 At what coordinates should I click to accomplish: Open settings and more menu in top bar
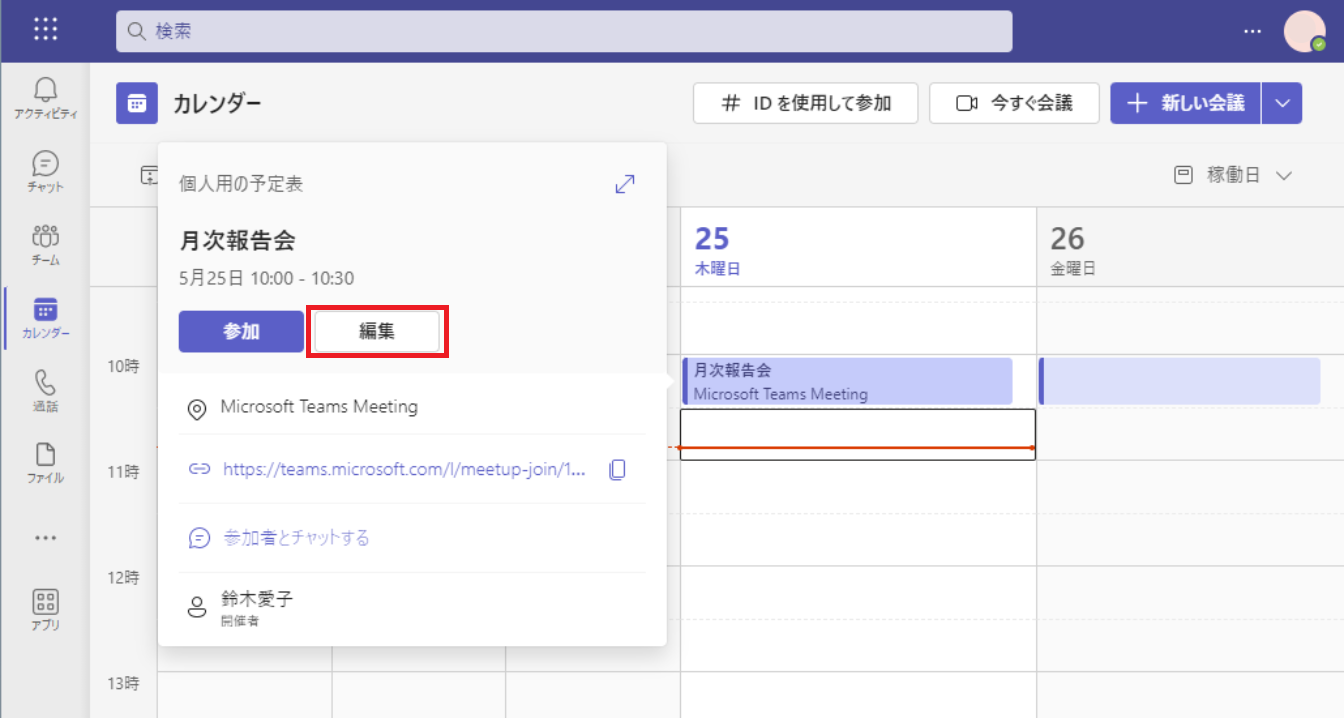tap(1253, 31)
